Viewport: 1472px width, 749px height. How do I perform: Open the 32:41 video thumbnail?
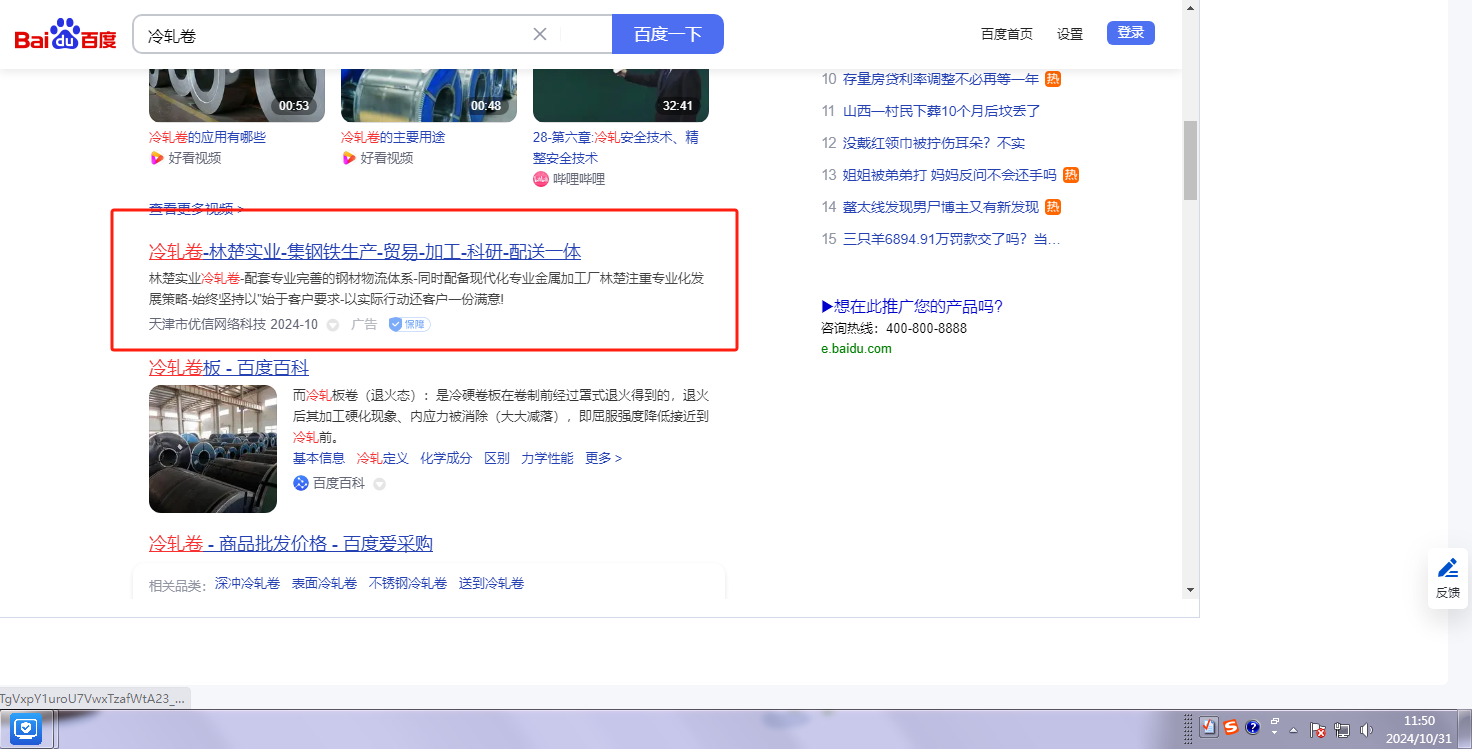621,95
